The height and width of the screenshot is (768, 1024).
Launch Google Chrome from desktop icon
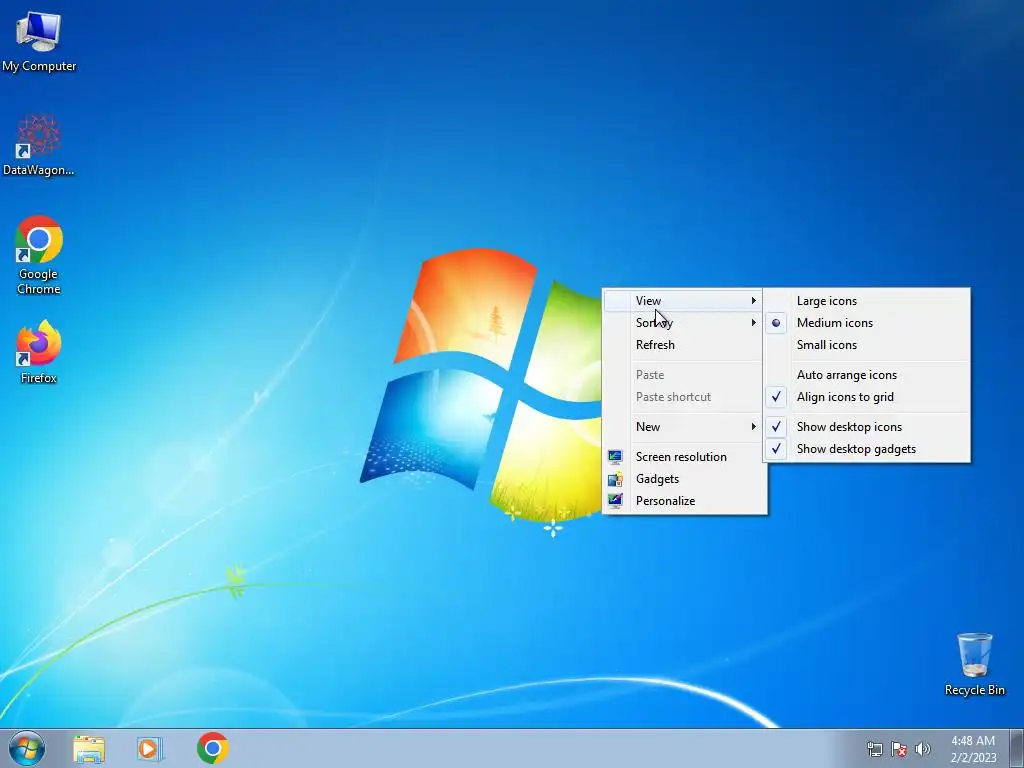[39, 255]
